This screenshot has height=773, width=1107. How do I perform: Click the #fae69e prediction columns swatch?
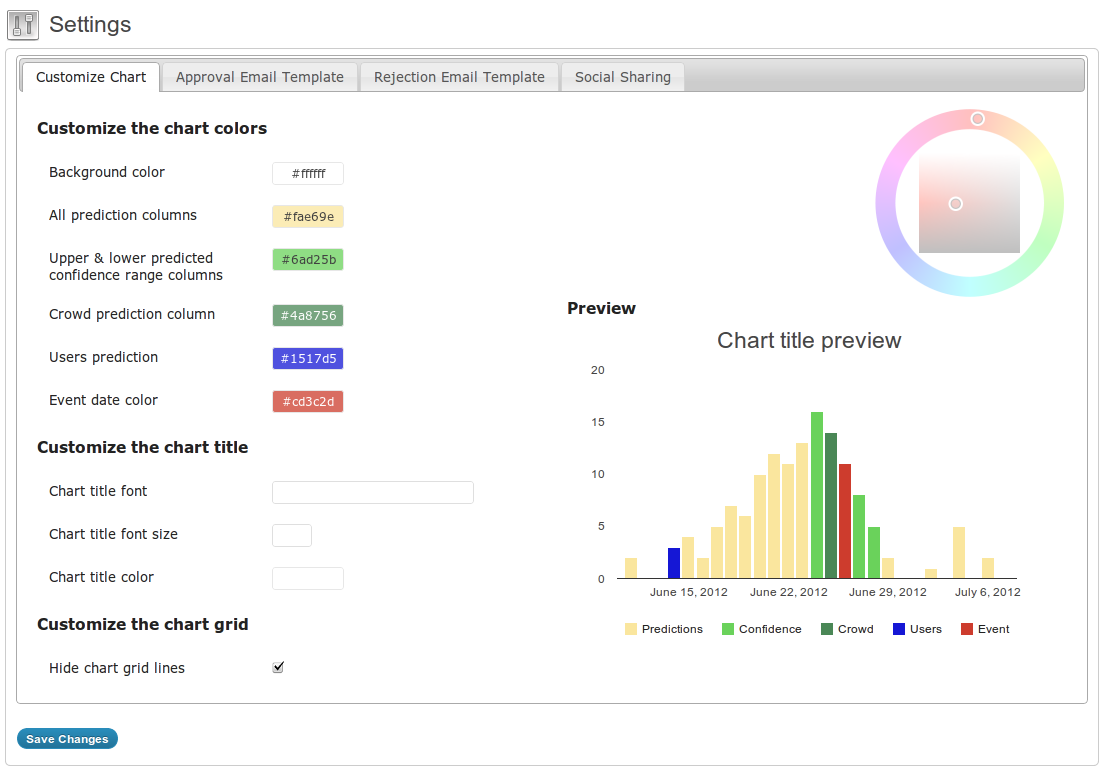click(308, 217)
